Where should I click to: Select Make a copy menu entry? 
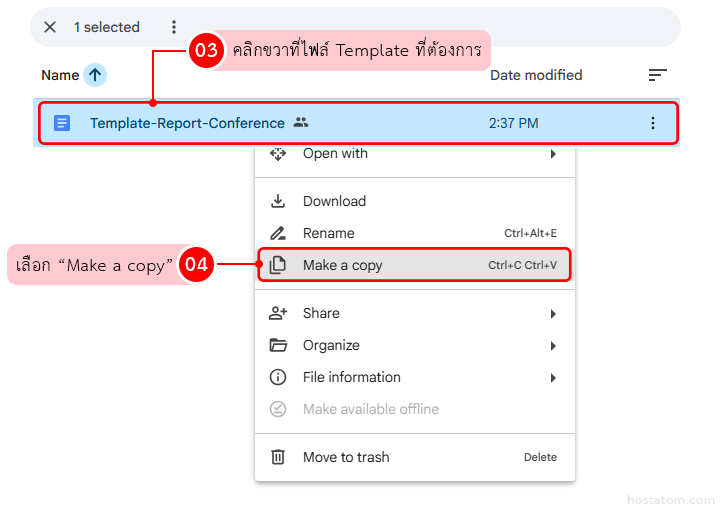tap(342, 265)
